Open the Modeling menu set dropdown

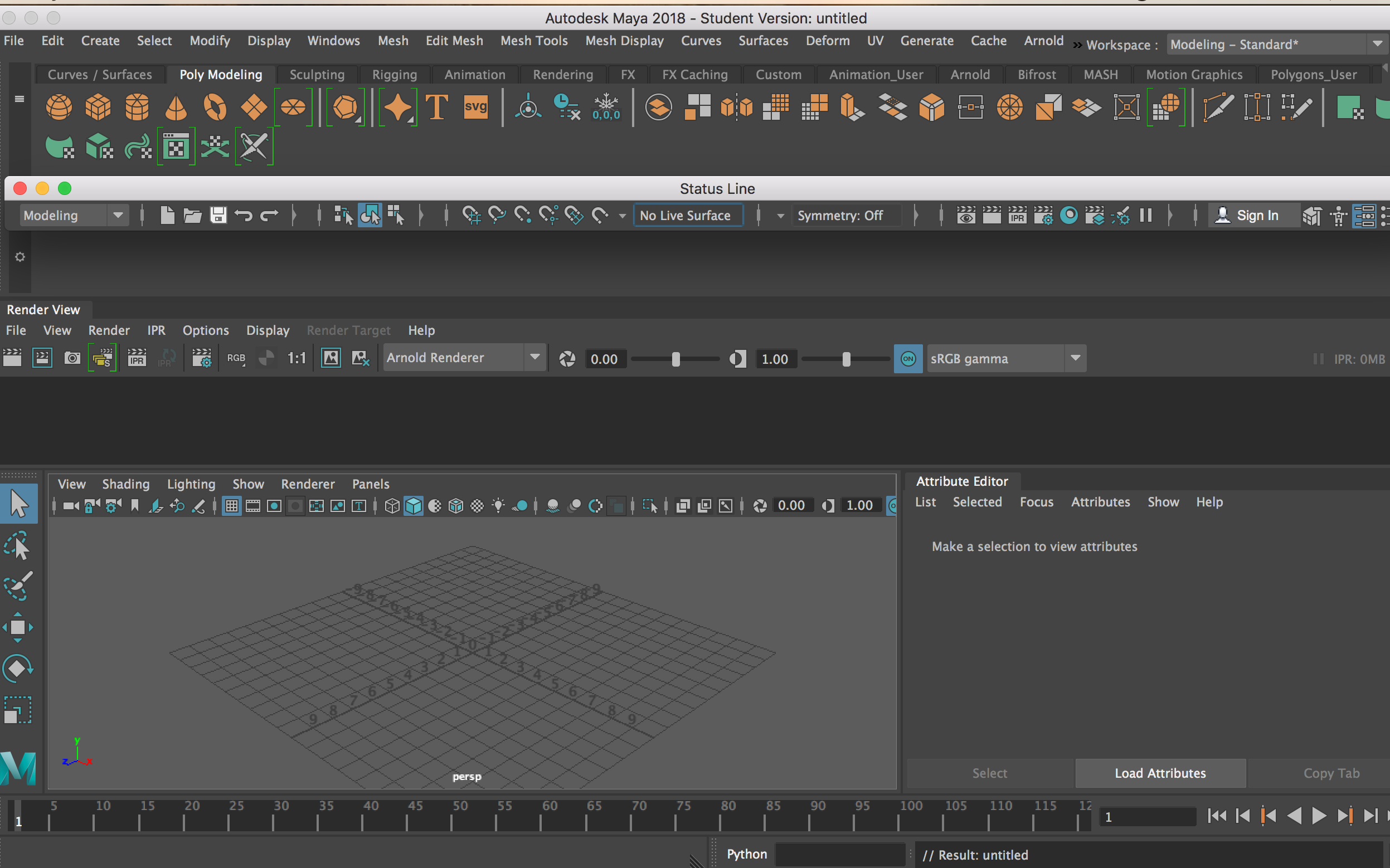[x=74, y=216]
